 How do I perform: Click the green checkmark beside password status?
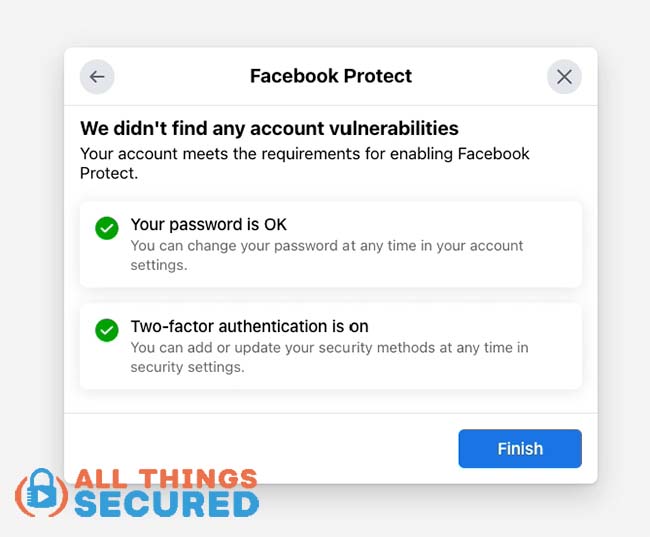click(107, 228)
